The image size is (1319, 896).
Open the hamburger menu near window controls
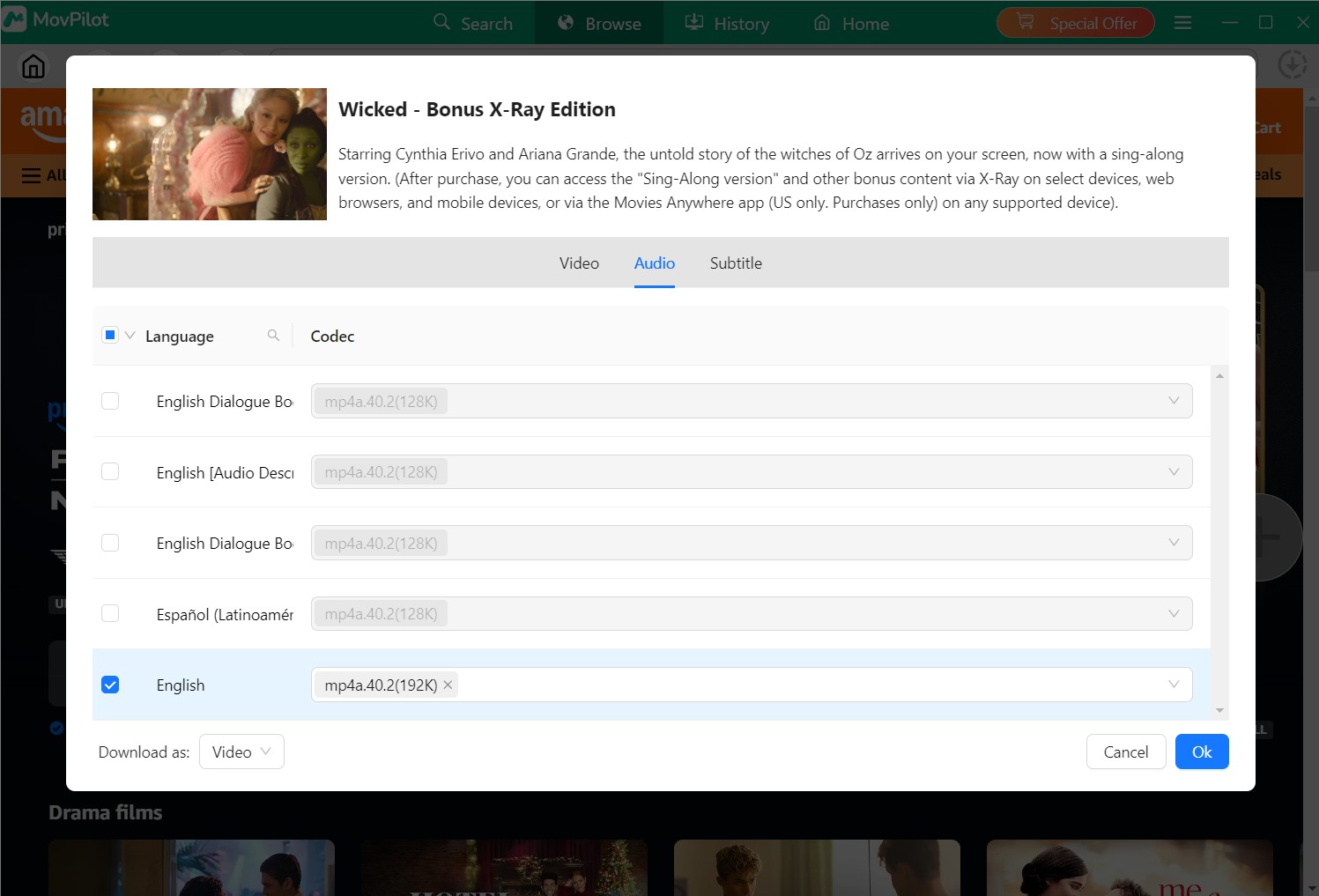pyautogui.click(x=1182, y=22)
